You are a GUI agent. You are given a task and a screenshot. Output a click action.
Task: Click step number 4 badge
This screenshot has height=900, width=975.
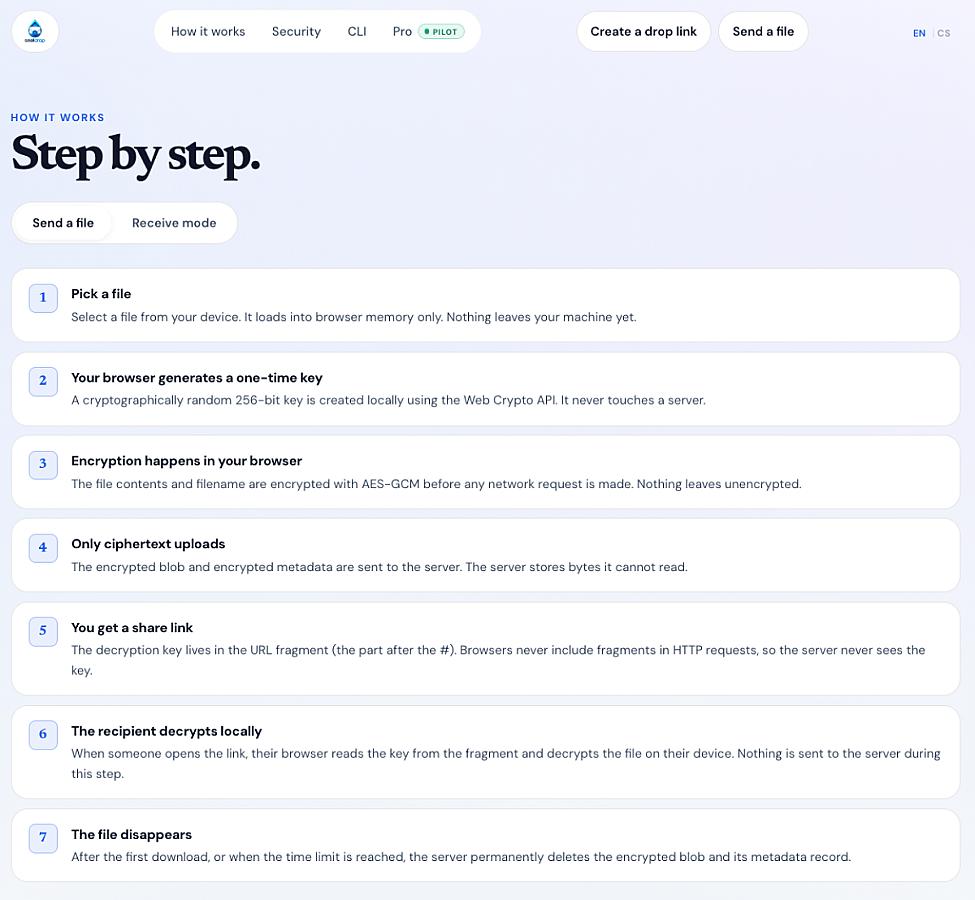pos(43,548)
